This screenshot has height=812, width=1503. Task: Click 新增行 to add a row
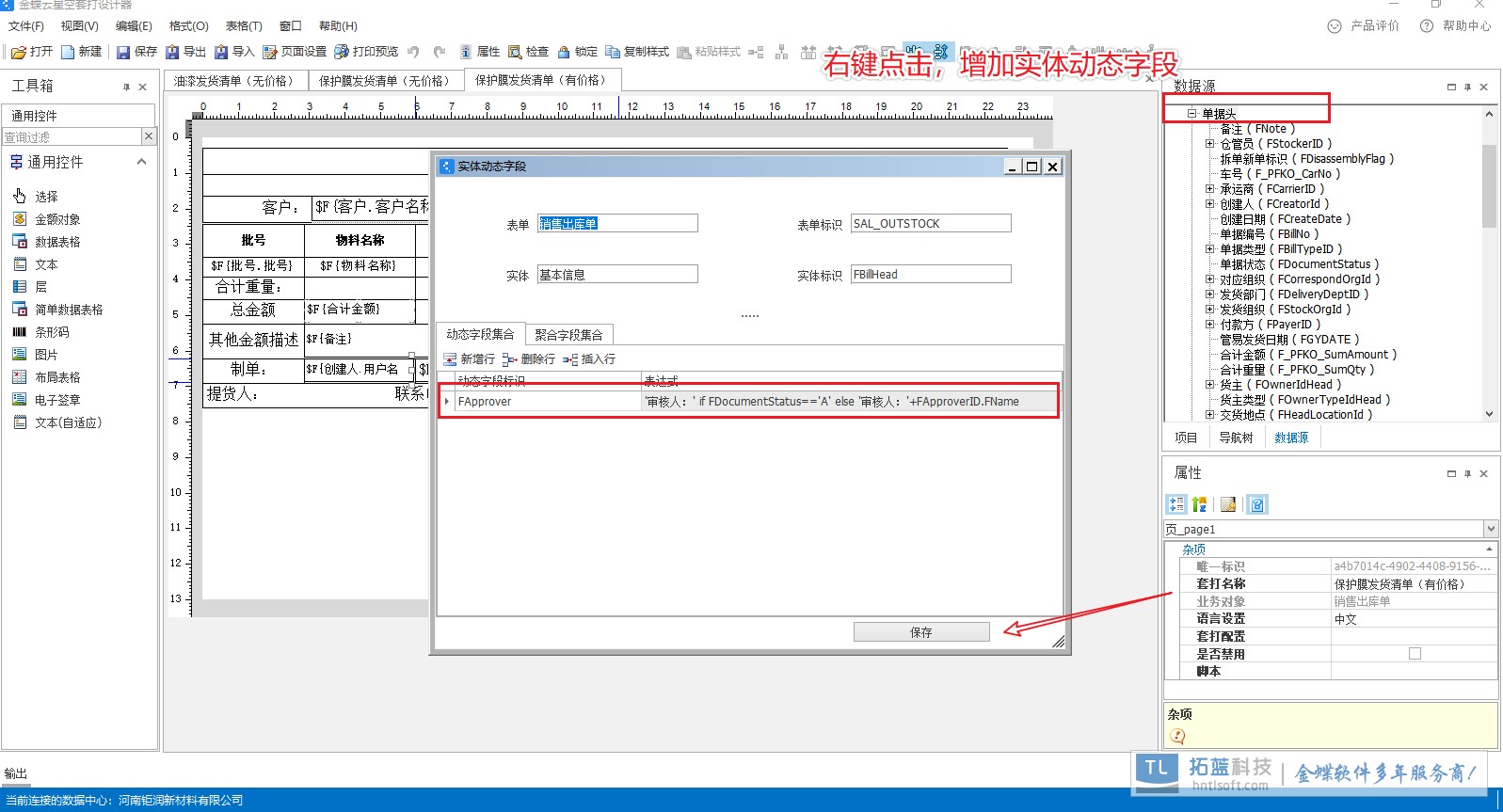click(469, 359)
